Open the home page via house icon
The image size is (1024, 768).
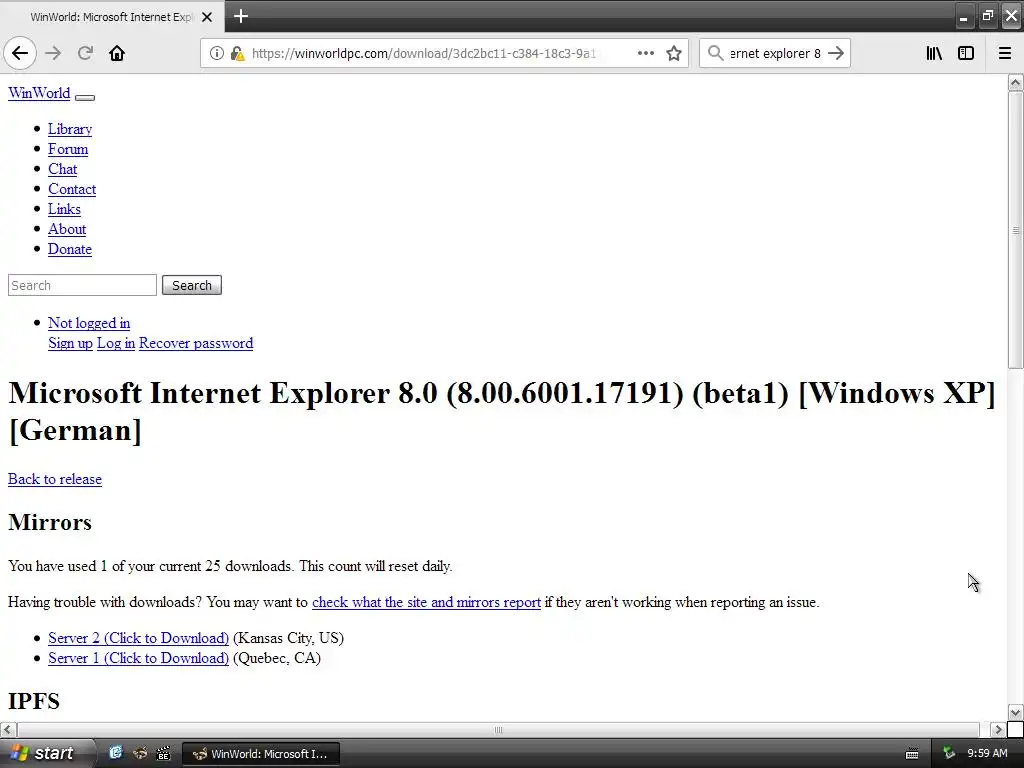[117, 53]
